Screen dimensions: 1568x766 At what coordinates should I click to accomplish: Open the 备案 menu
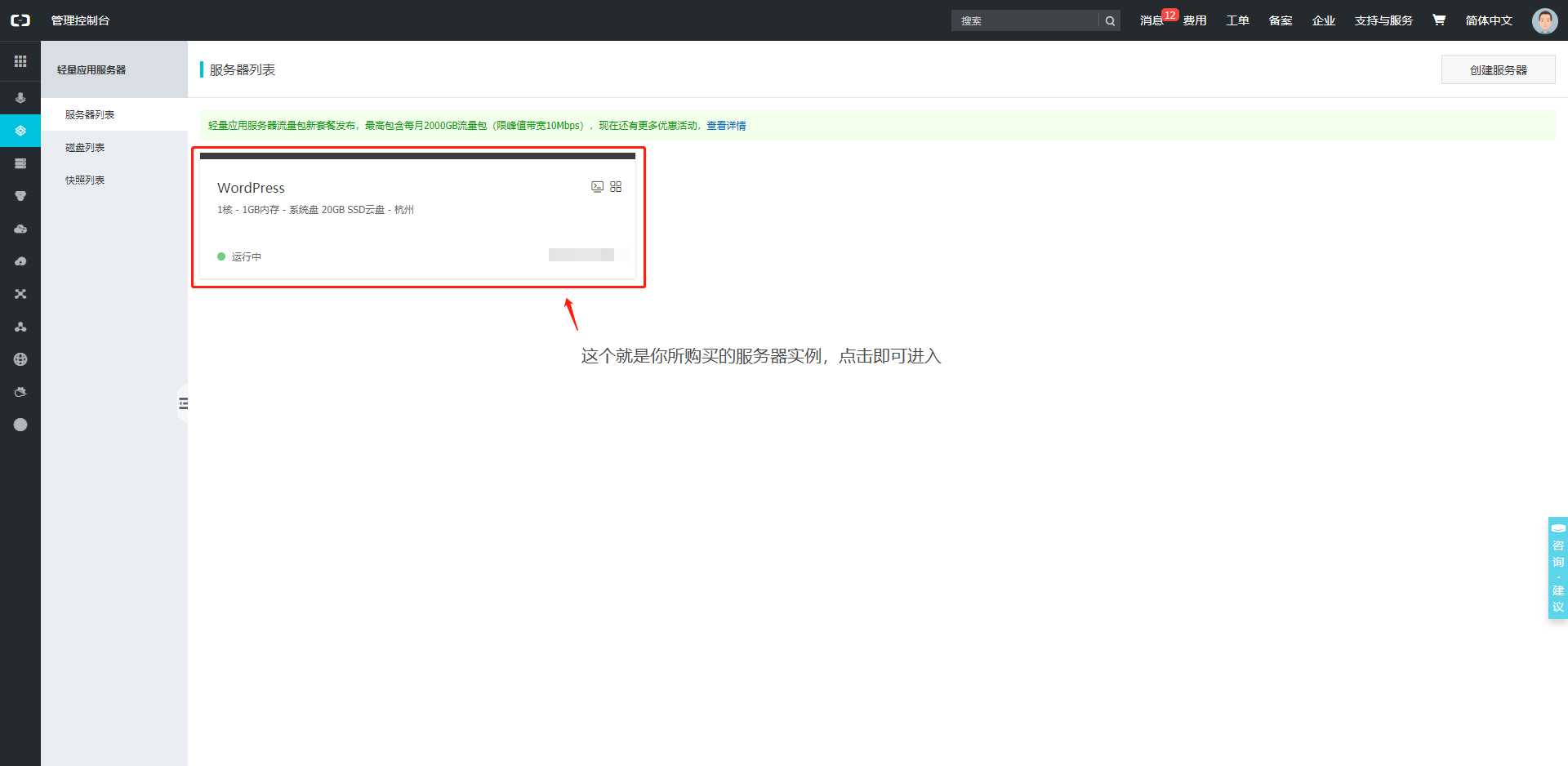(x=1281, y=20)
